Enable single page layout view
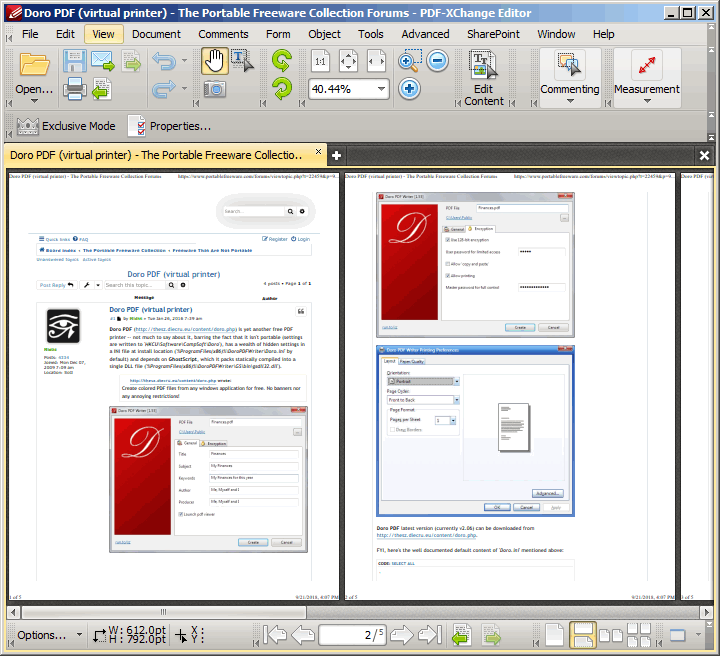 (555, 635)
